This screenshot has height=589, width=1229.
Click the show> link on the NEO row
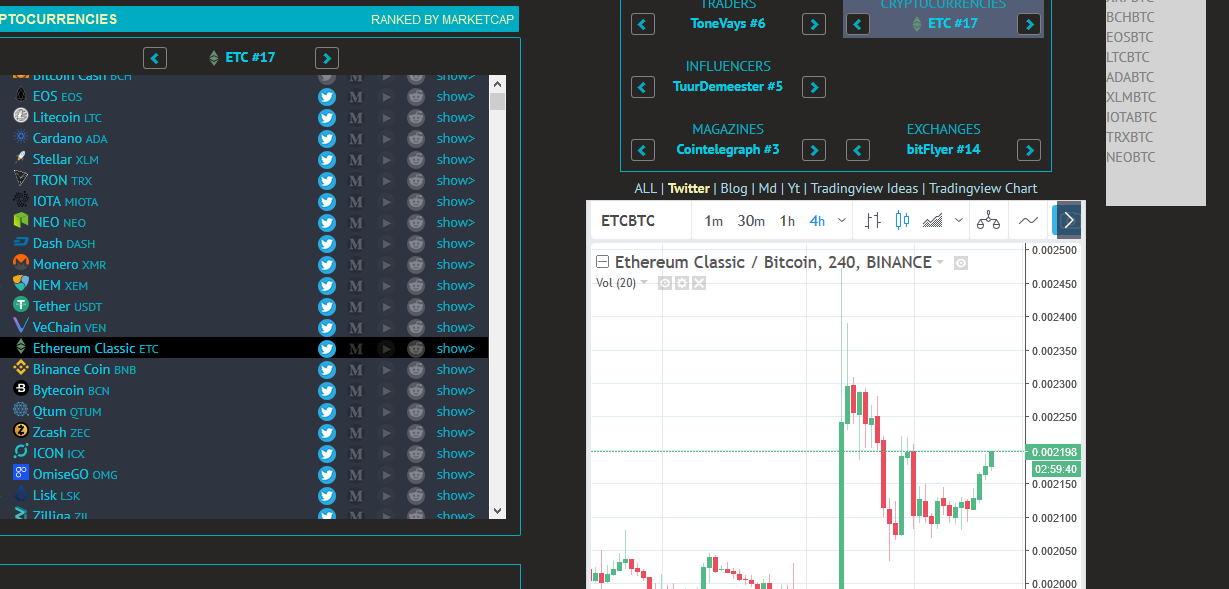pyautogui.click(x=455, y=222)
